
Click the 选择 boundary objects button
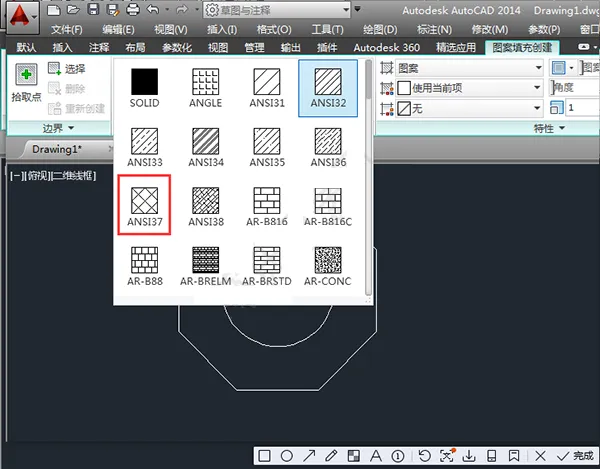tap(67, 69)
